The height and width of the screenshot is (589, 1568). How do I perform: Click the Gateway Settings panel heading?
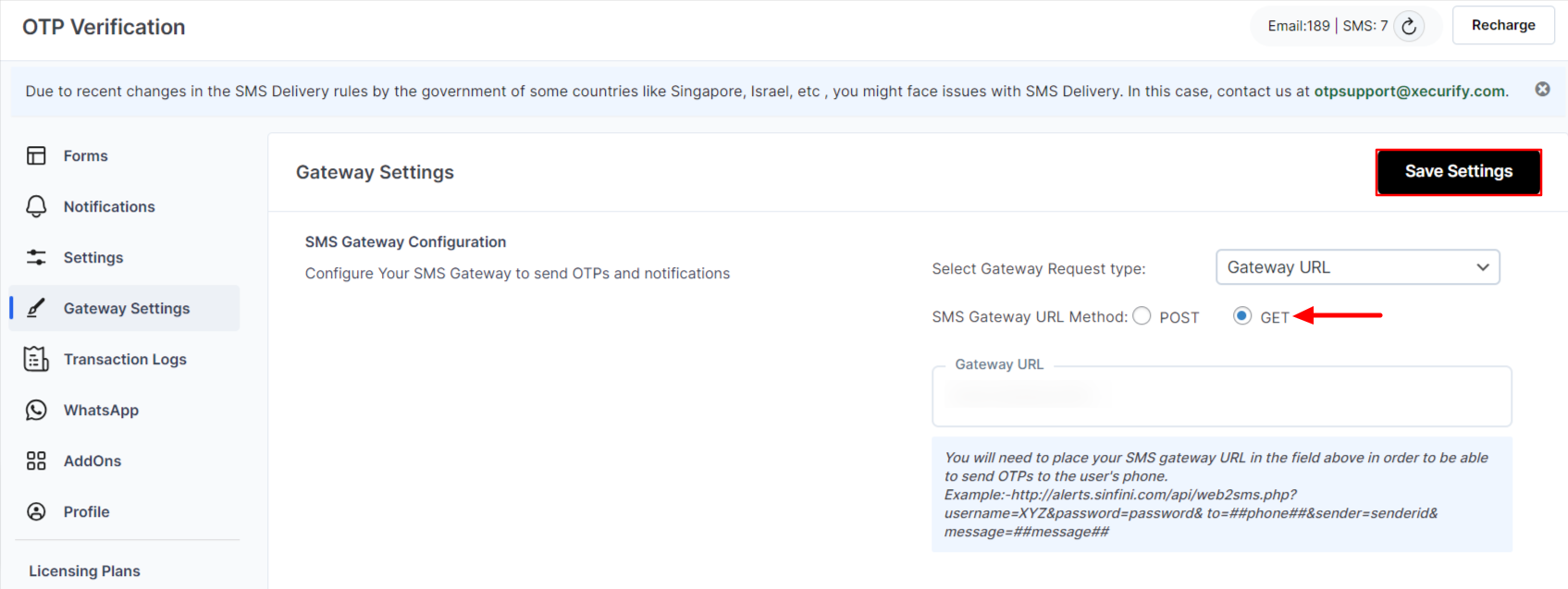tap(375, 172)
